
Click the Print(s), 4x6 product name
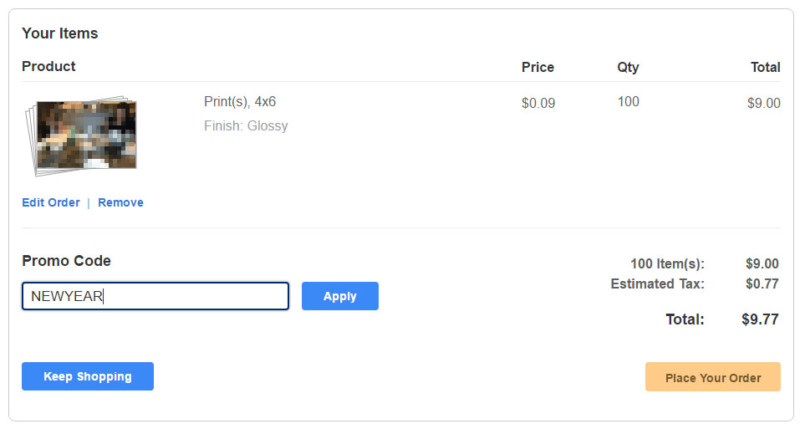(240, 102)
